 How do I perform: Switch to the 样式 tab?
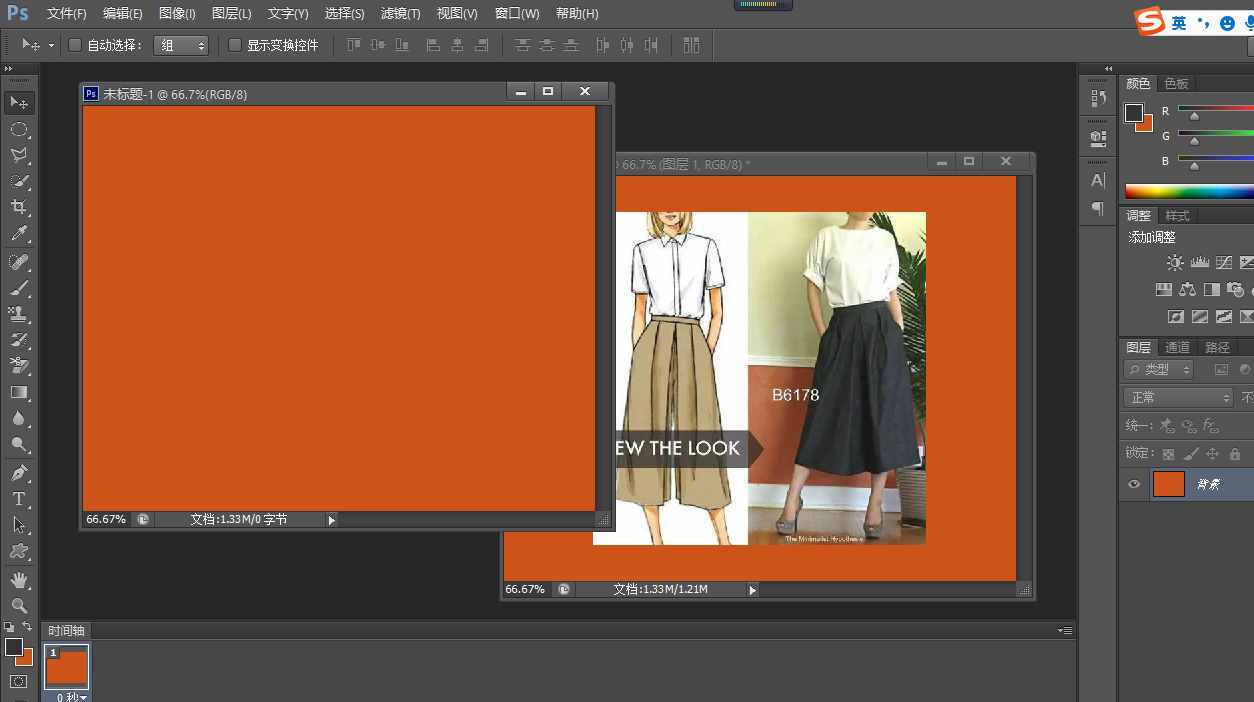point(1178,216)
